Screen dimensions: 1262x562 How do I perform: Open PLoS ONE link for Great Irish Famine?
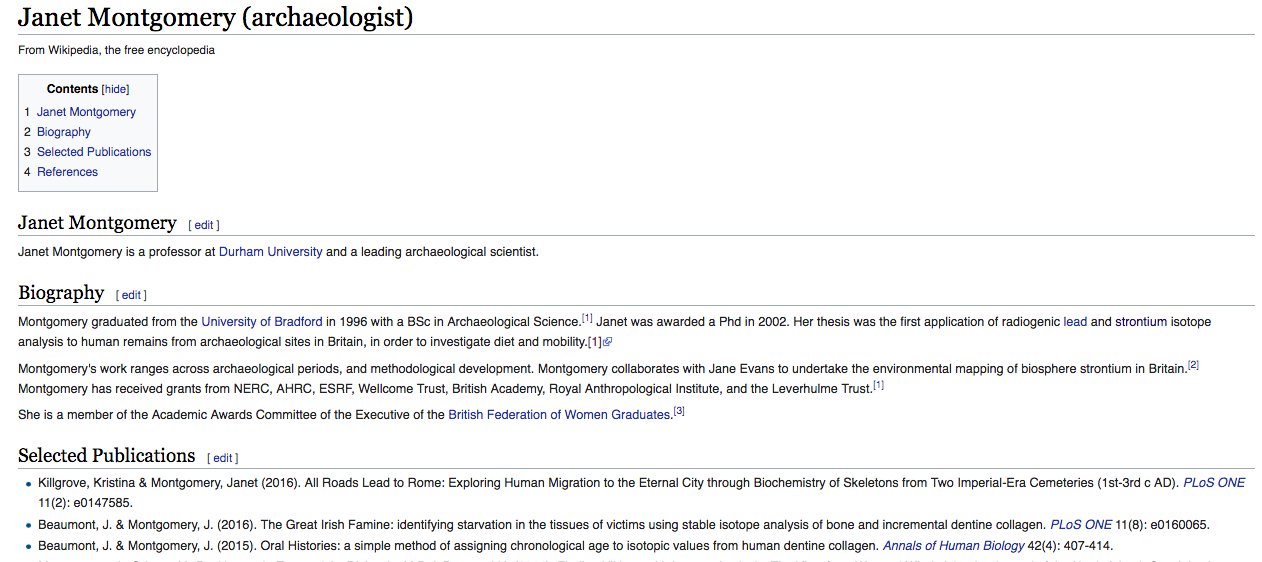coord(1081,524)
